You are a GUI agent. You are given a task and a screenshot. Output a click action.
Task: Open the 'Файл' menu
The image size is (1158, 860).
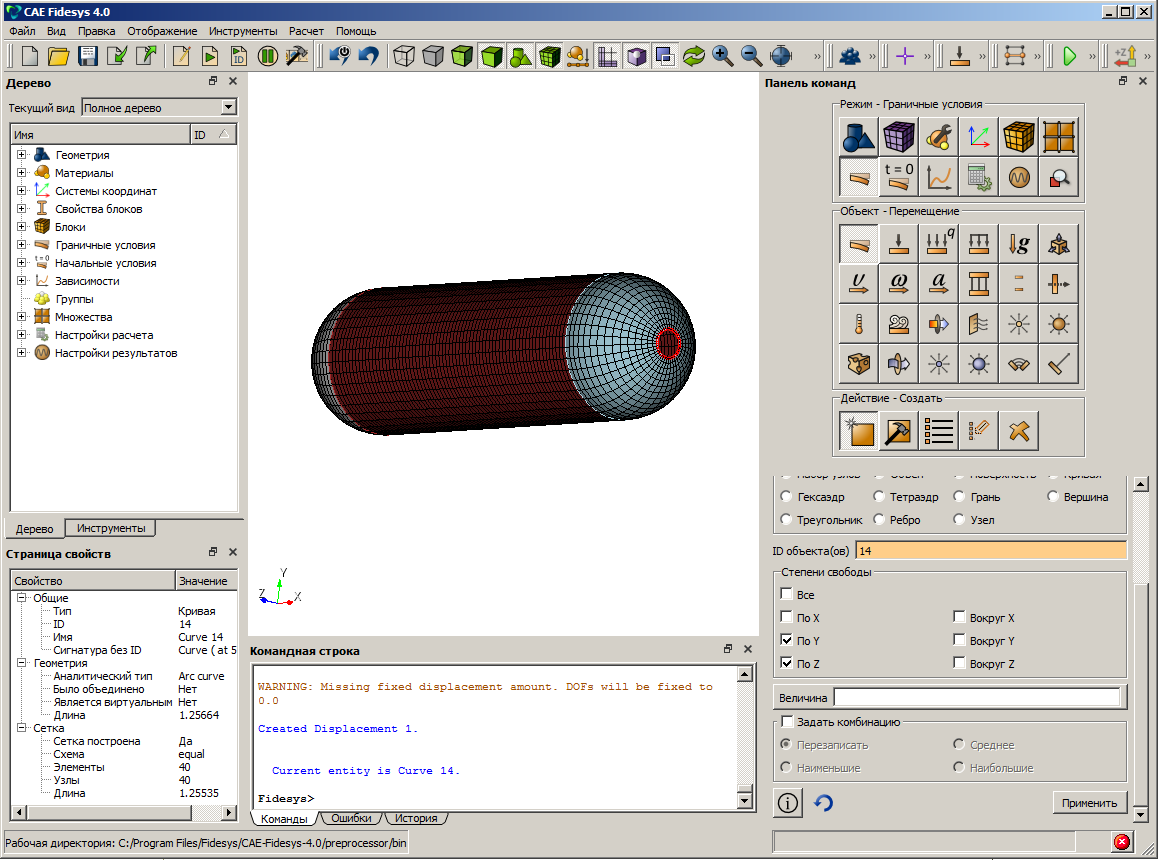click(22, 31)
